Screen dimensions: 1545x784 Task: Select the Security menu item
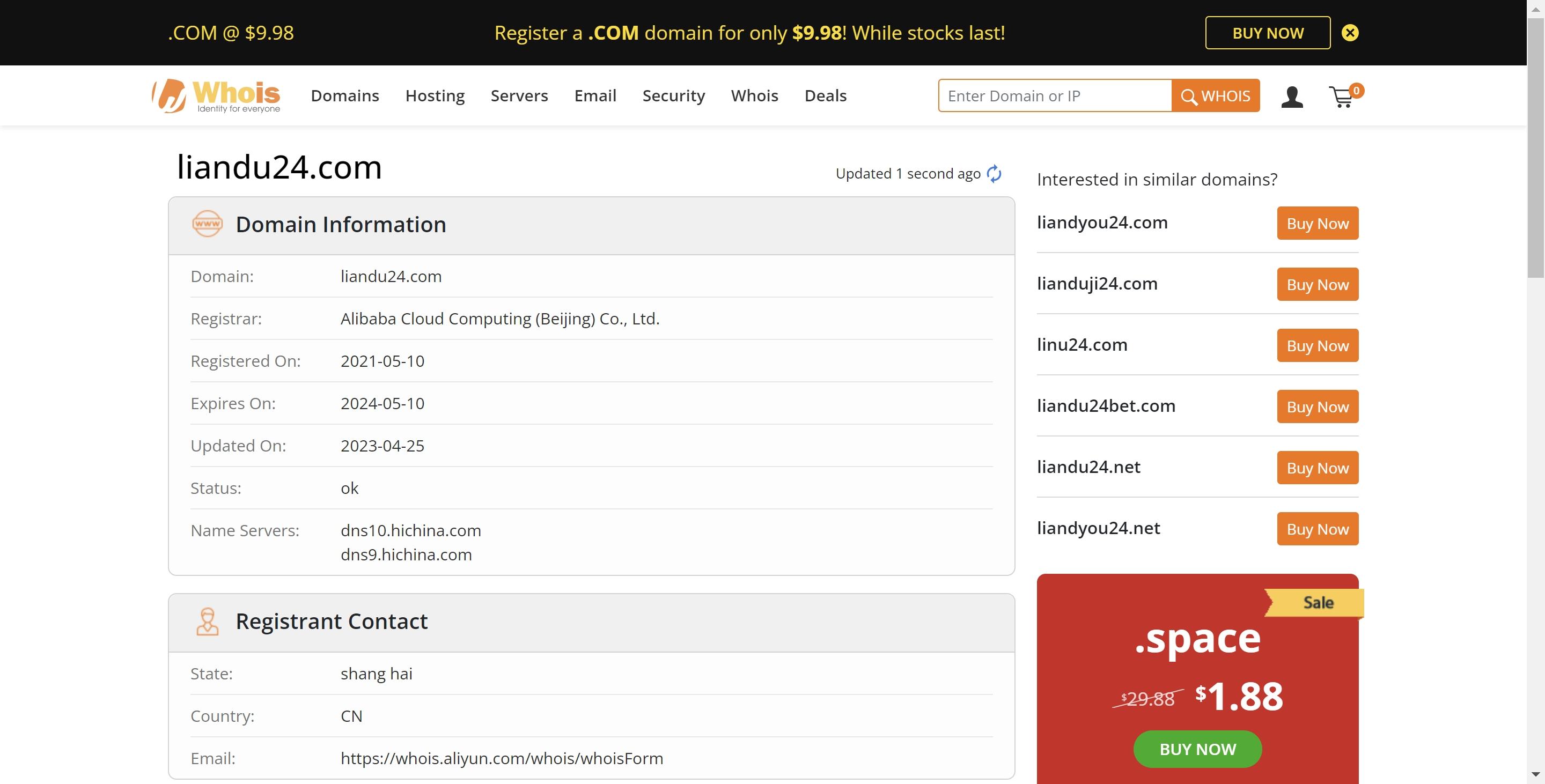(x=674, y=95)
